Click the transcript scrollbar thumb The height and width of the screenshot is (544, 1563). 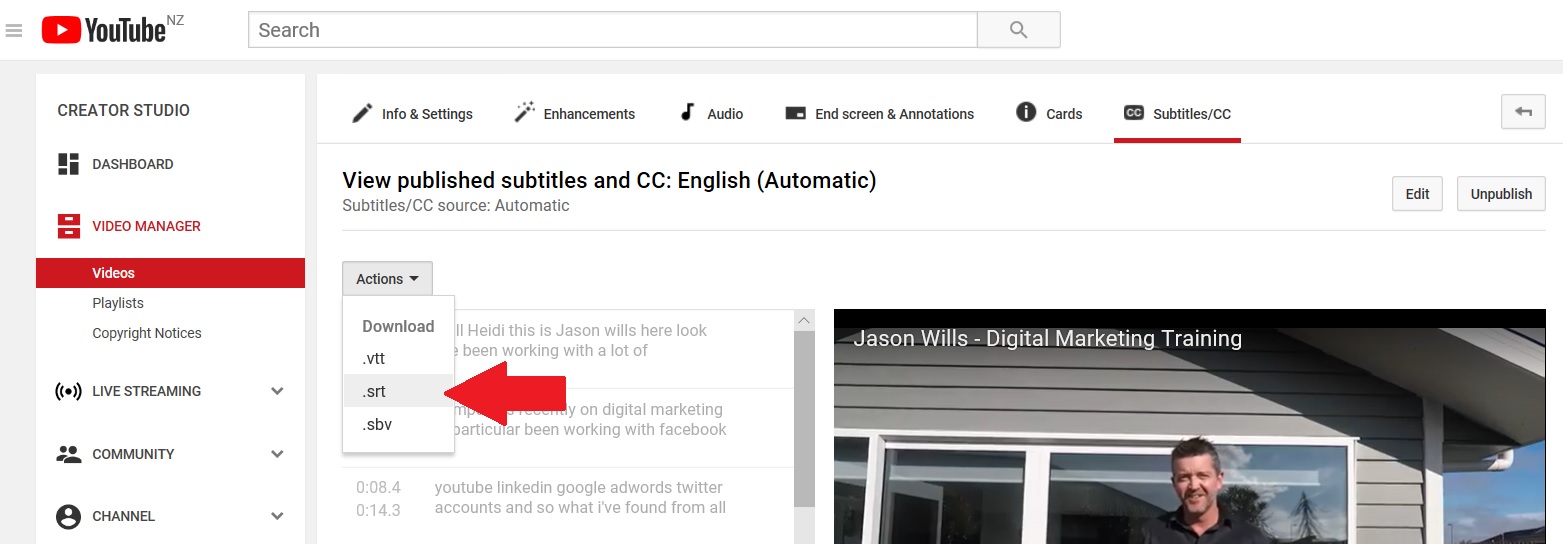tap(804, 418)
